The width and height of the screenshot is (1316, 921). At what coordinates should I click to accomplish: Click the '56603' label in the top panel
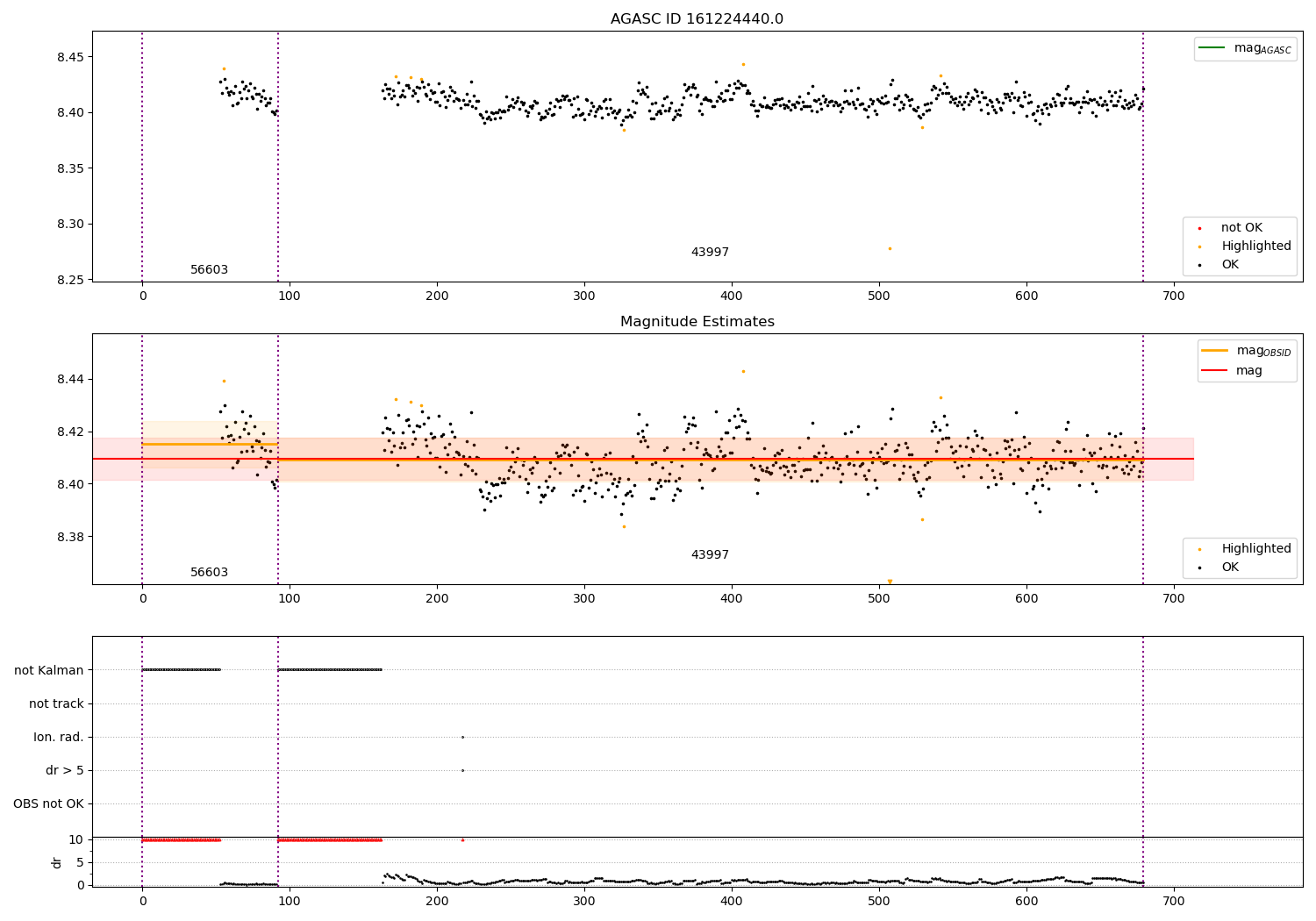[209, 270]
